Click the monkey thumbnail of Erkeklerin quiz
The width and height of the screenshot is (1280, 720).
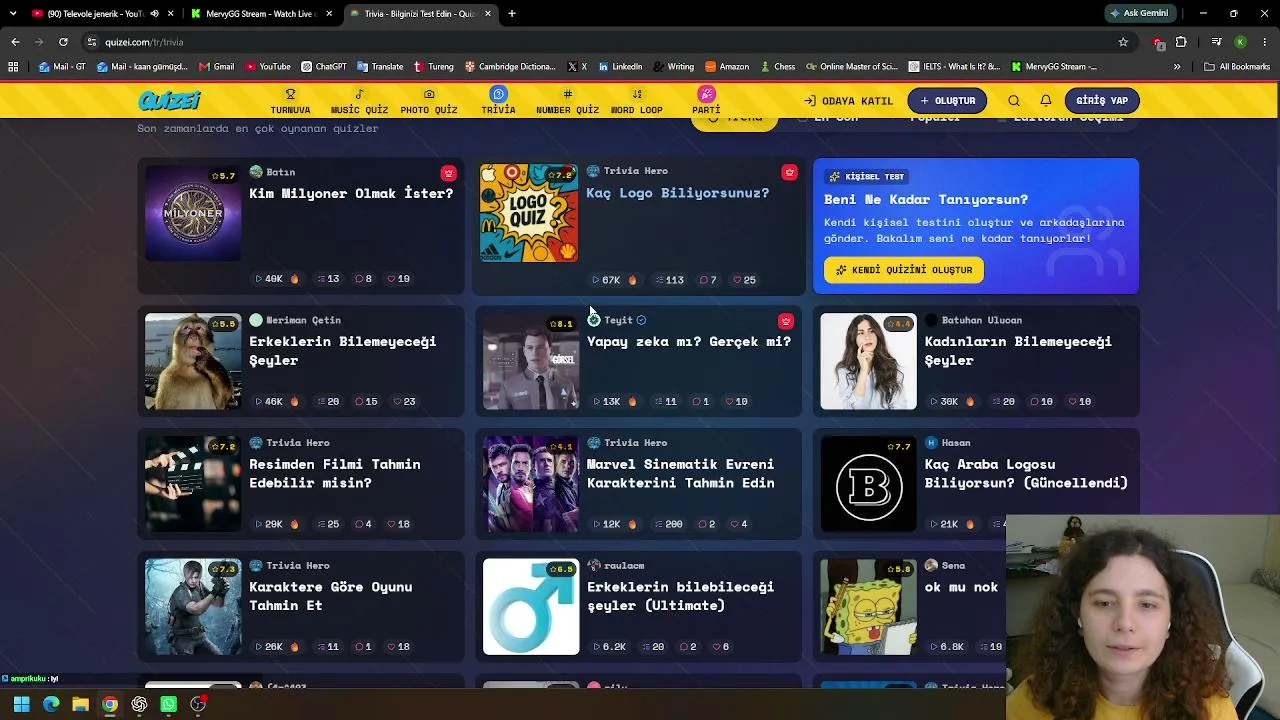(193, 362)
